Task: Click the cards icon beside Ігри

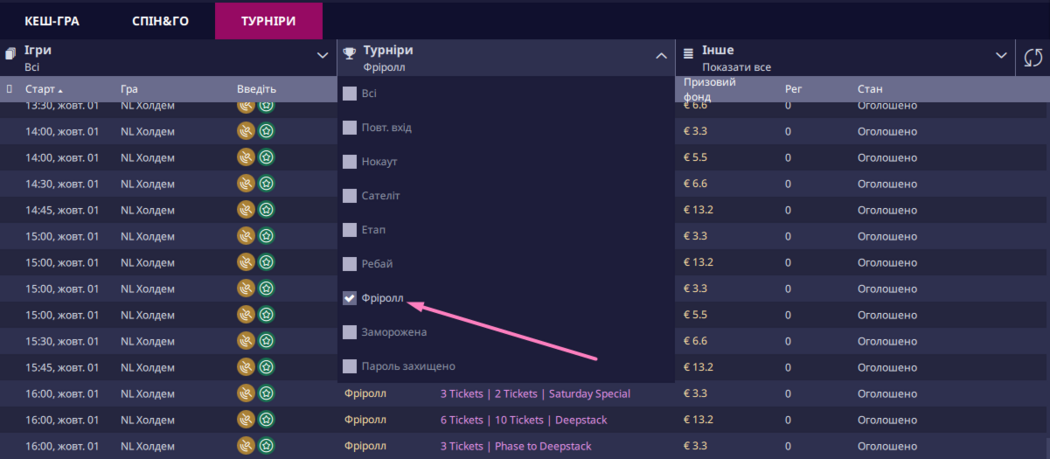Action: pyautogui.click(x=10, y=52)
